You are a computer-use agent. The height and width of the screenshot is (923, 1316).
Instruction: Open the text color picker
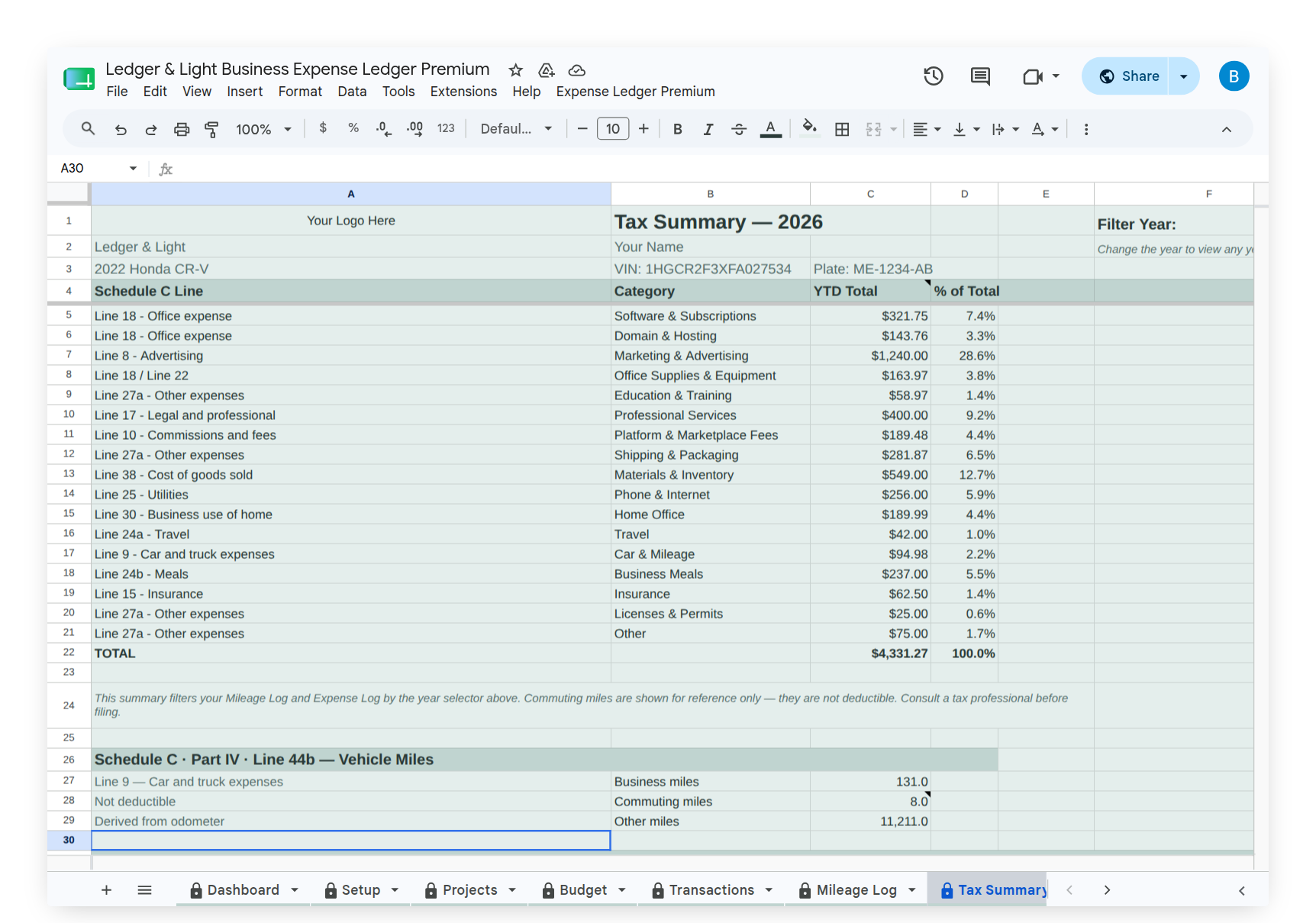tap(771, 129)
